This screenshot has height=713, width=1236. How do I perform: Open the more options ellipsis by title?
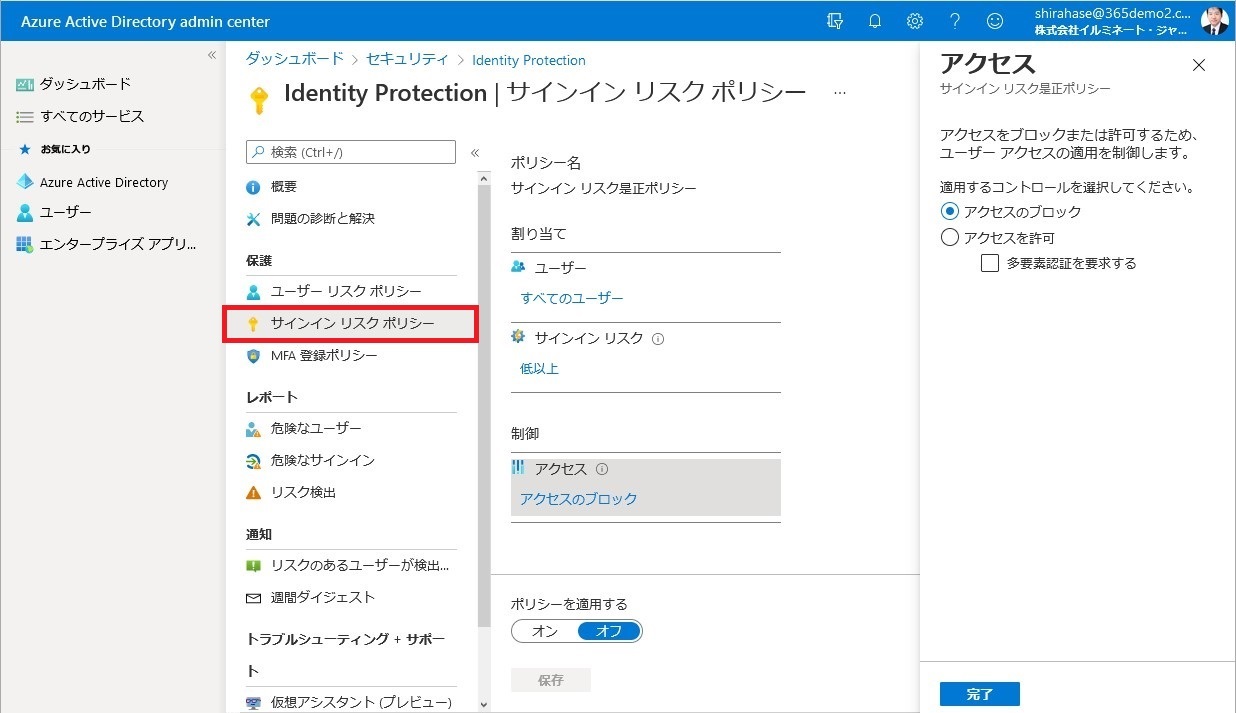[x=840, y=93]
